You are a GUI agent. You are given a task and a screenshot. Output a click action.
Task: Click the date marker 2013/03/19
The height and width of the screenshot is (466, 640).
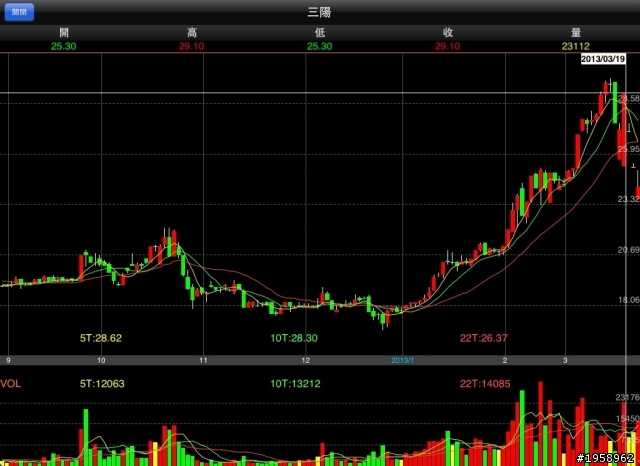coord(603,59)
